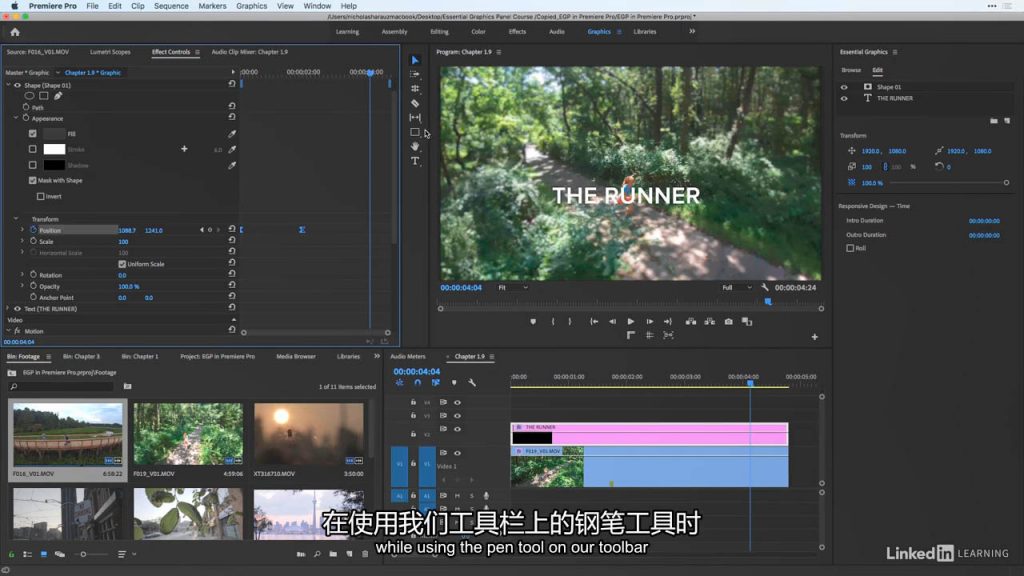Add marker in Program Monitor

click(x=533, y=321)
